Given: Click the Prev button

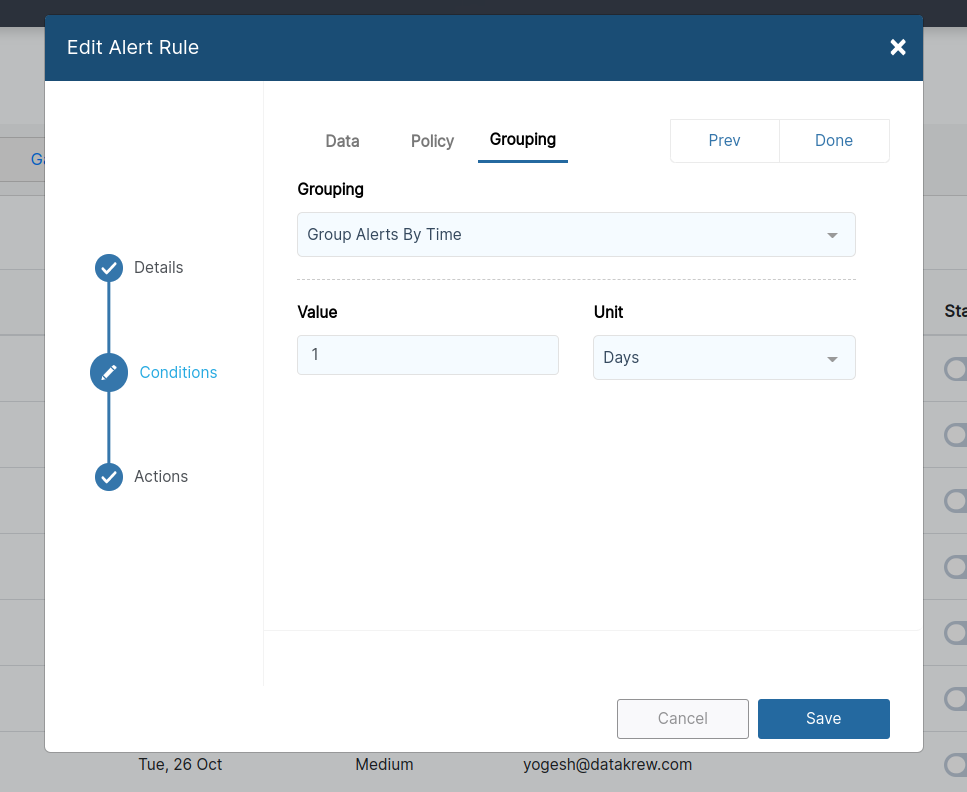Looking at the screenshot, I should [x=724, y=140].
